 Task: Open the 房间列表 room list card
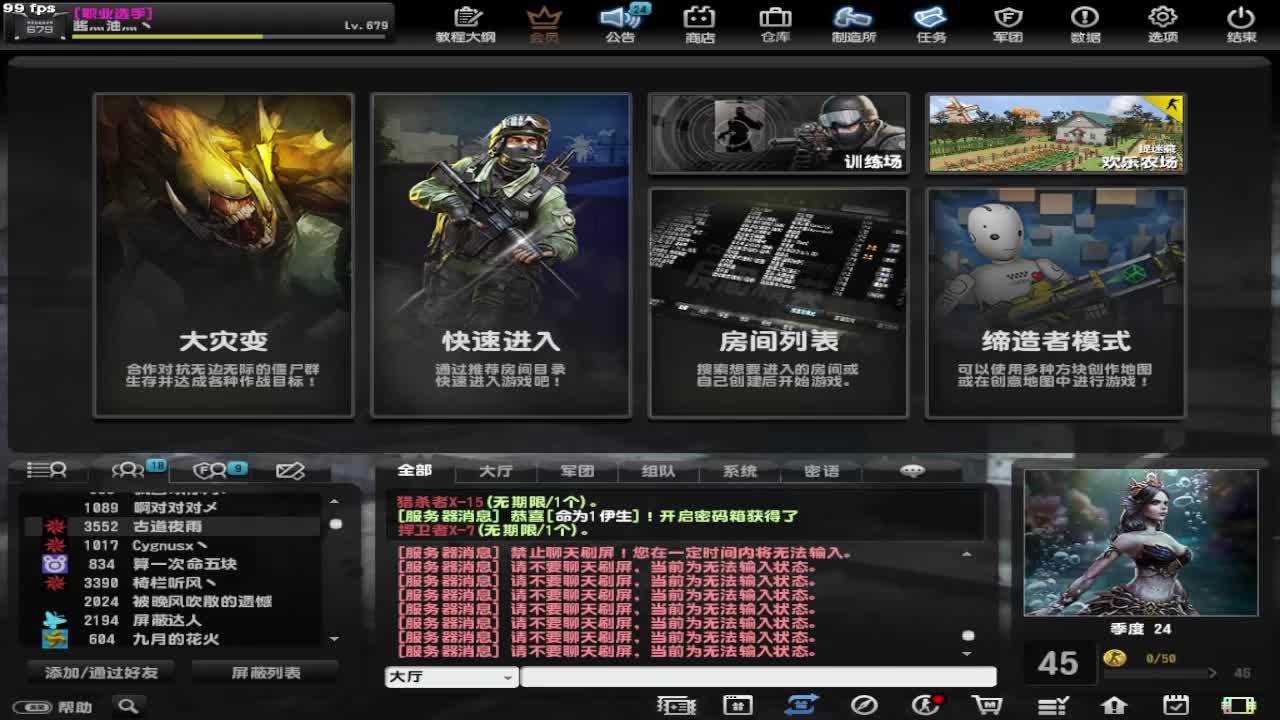pos(778,302)
